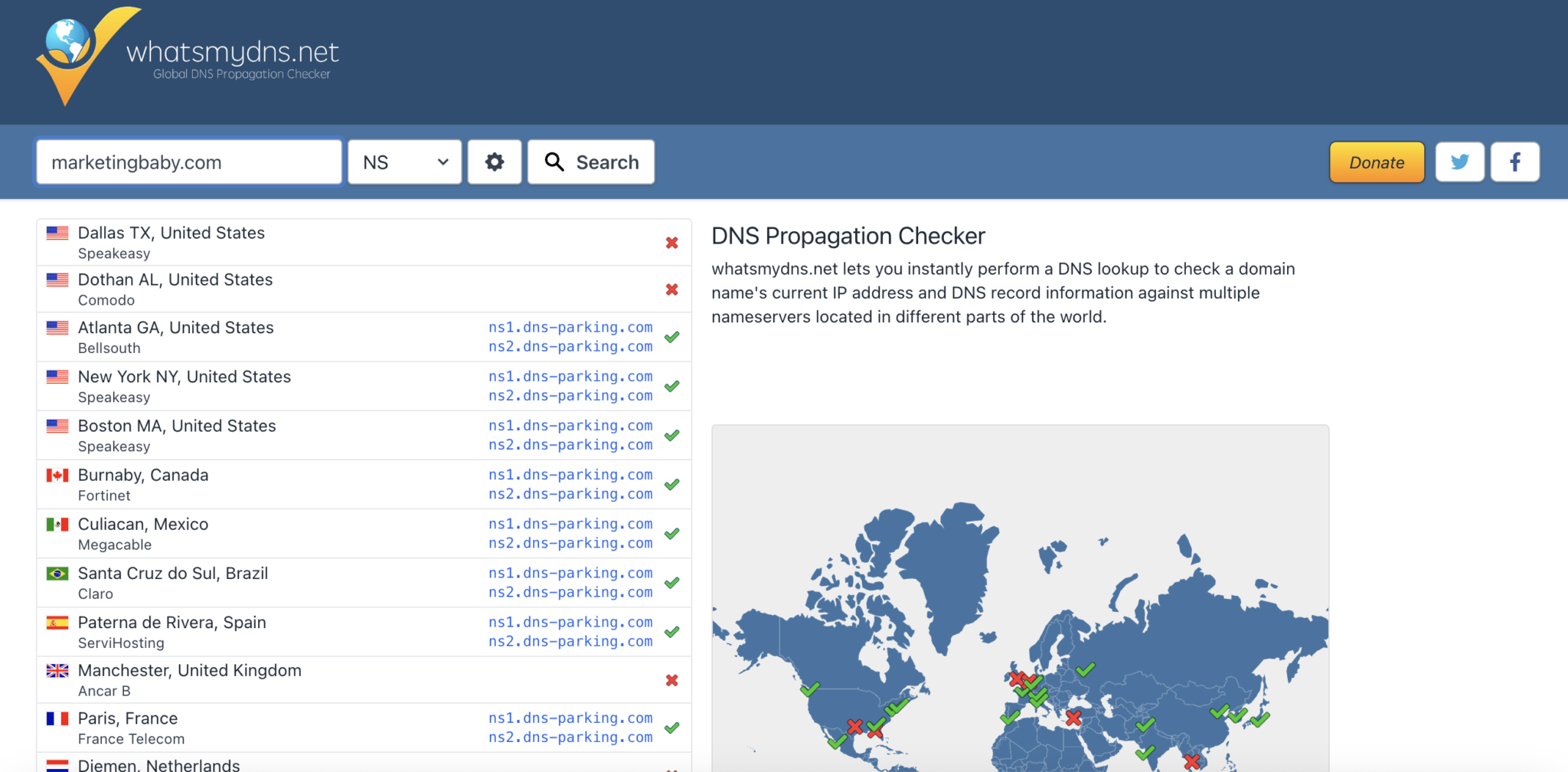Open ns2.dns-parking.com from New York row
This screenshot has width=1568, height=772.
pos(570,395)
